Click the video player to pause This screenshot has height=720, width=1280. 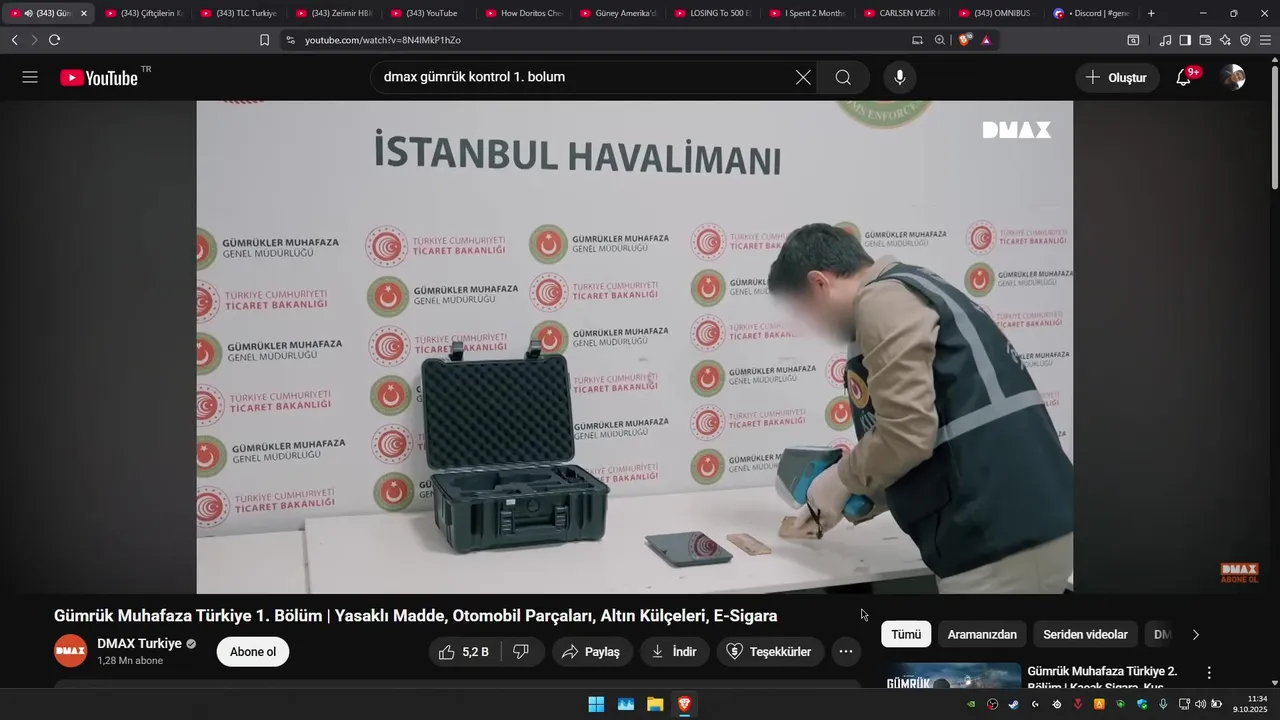coord(634,346)
